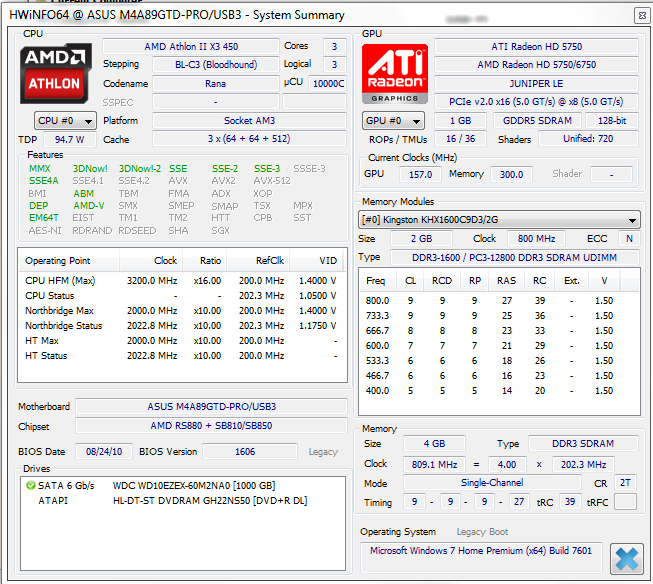Click the µCU value 10000C
653x584 pixels.
pos(328,84)
